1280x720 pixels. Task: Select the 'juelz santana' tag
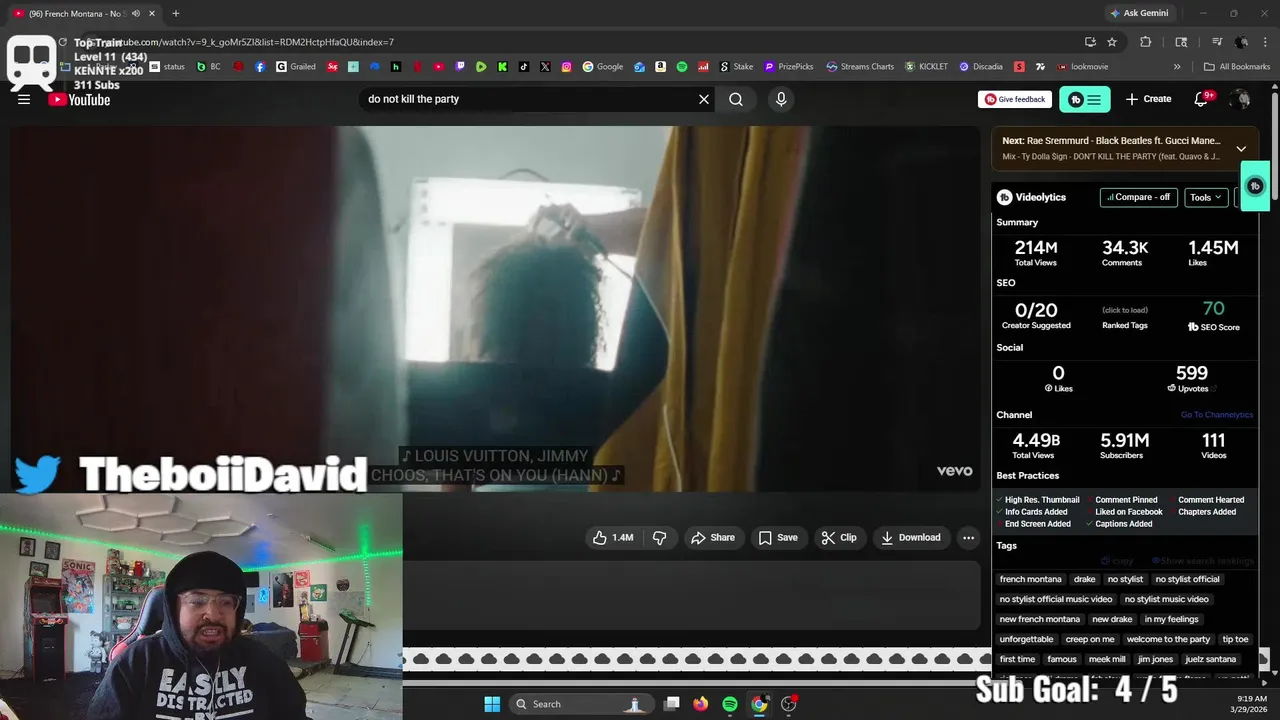(x=1210, y=659)
